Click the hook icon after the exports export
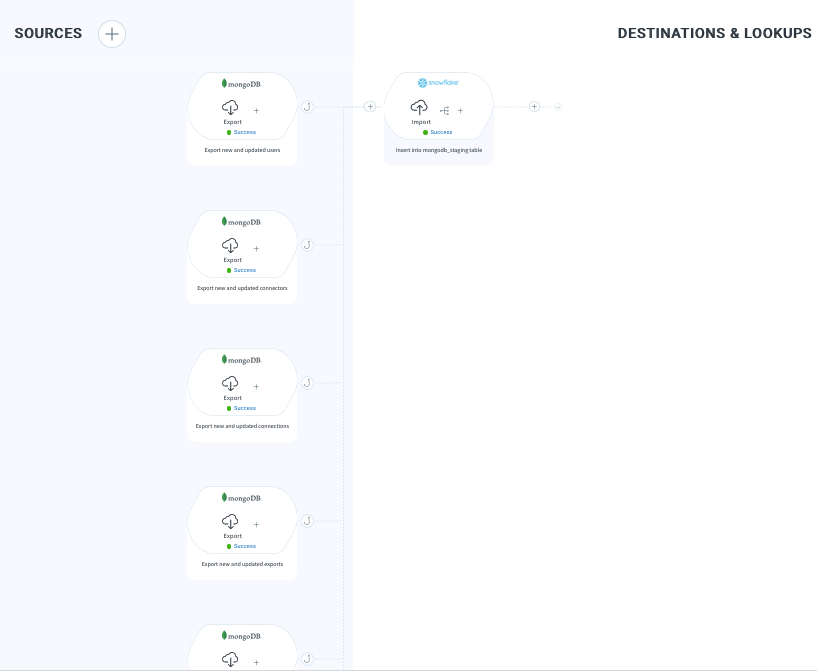This screenshot has width=817, height=672. click(308, 521)
